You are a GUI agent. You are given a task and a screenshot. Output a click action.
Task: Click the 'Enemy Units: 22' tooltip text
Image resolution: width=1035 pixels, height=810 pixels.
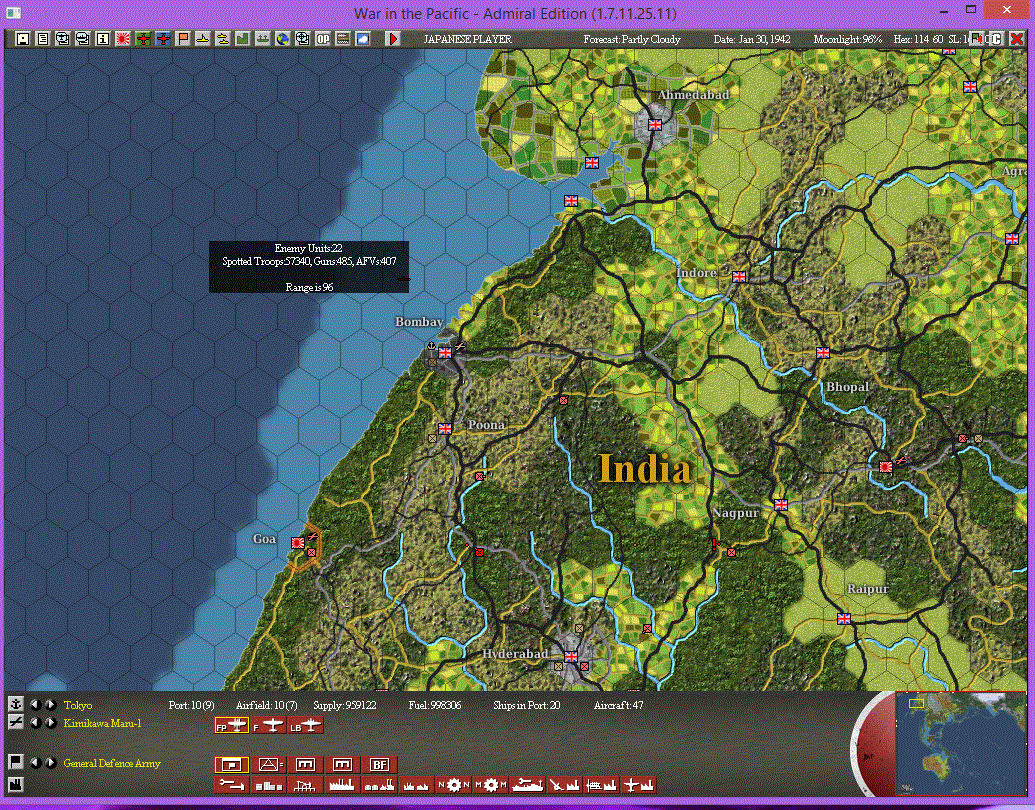pos(308,248)
